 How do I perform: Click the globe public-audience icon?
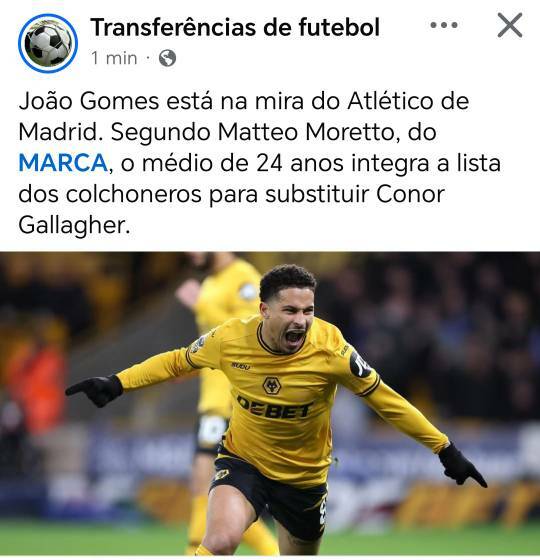click(x=167, y=58)
